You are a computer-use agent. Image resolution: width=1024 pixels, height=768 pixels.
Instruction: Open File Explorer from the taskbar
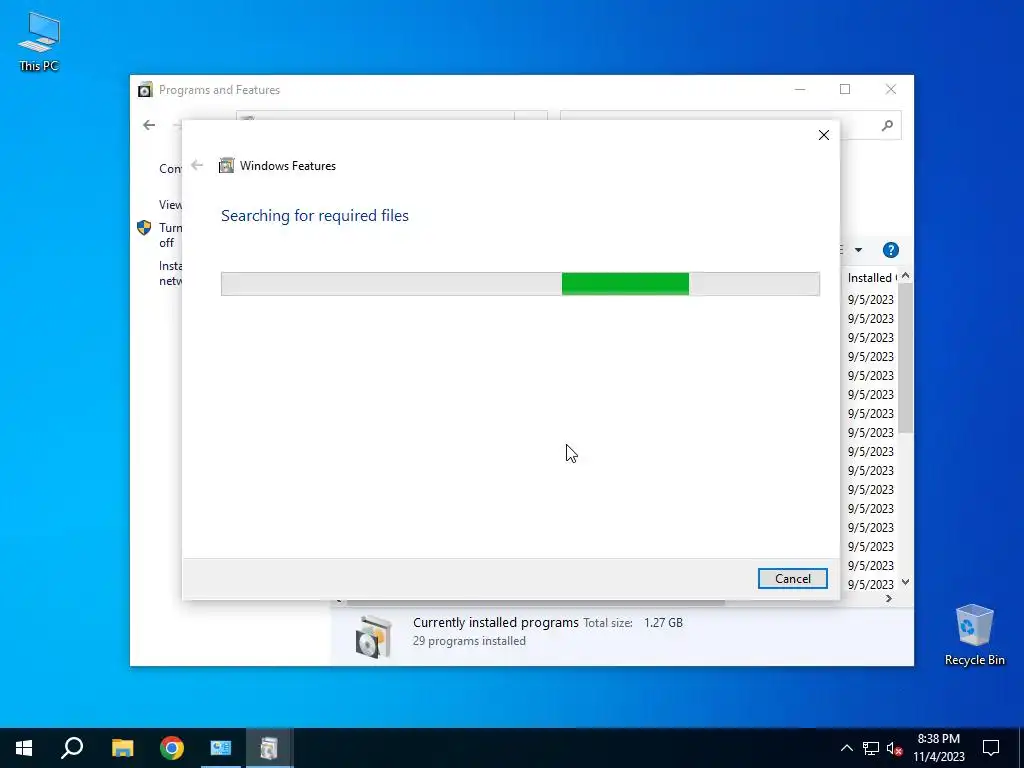click(122, 748)
